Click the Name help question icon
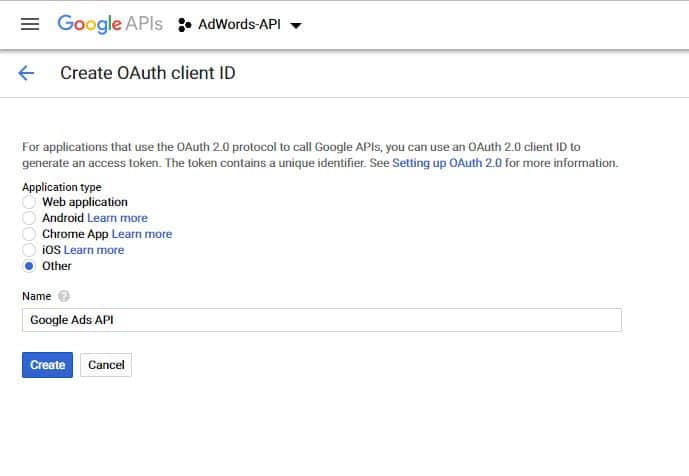 (x=64, y=296)
